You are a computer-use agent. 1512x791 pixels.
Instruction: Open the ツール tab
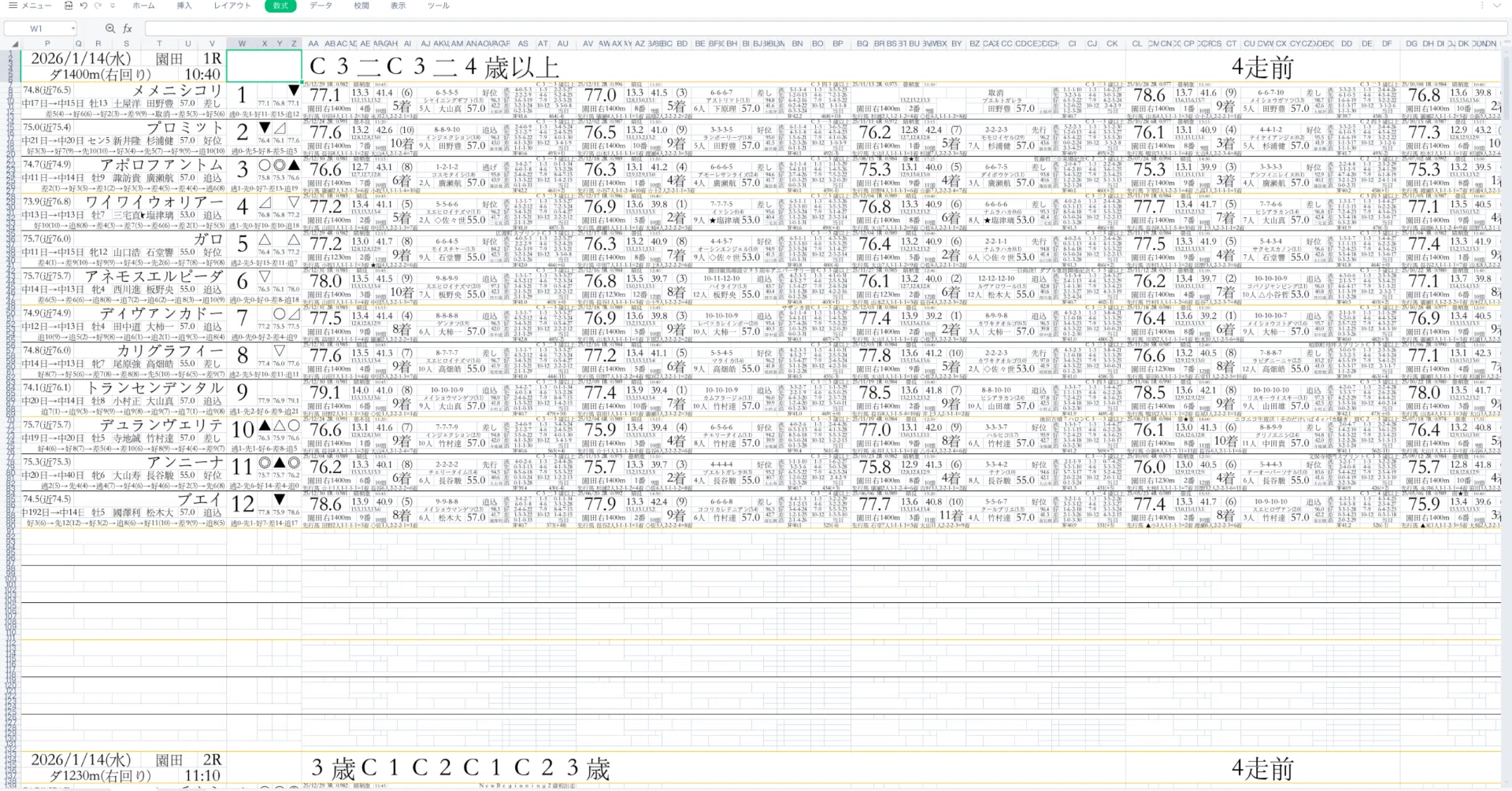click(x=439, y=6)
